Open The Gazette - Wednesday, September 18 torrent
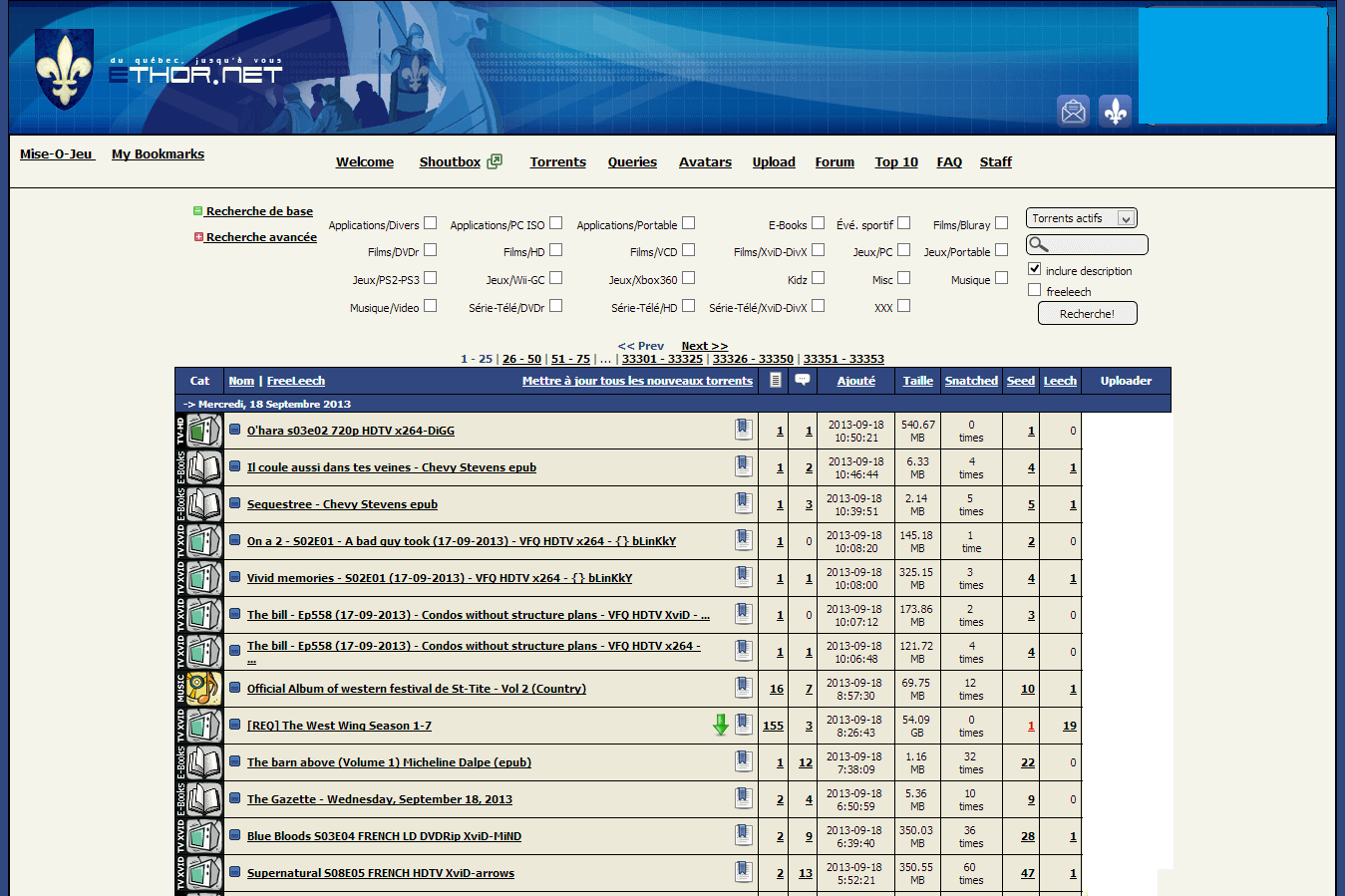 point(380,799)
